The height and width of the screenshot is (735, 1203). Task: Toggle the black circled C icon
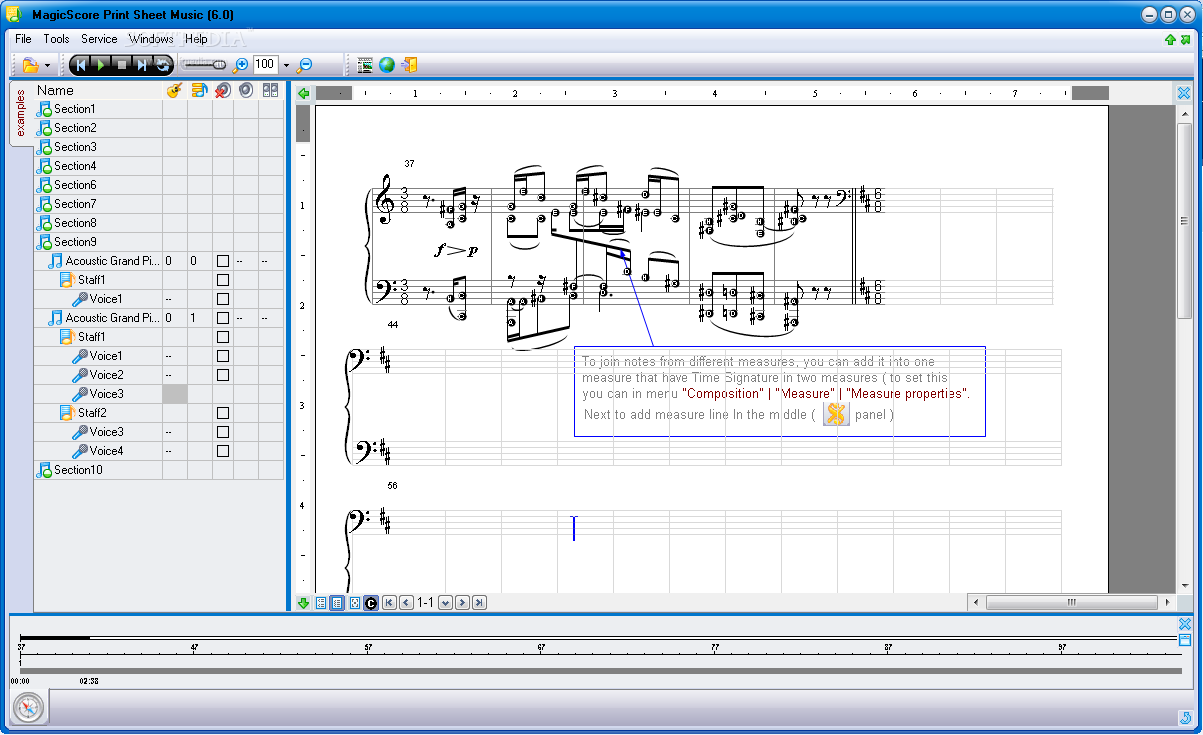click(x=371, y=603)
